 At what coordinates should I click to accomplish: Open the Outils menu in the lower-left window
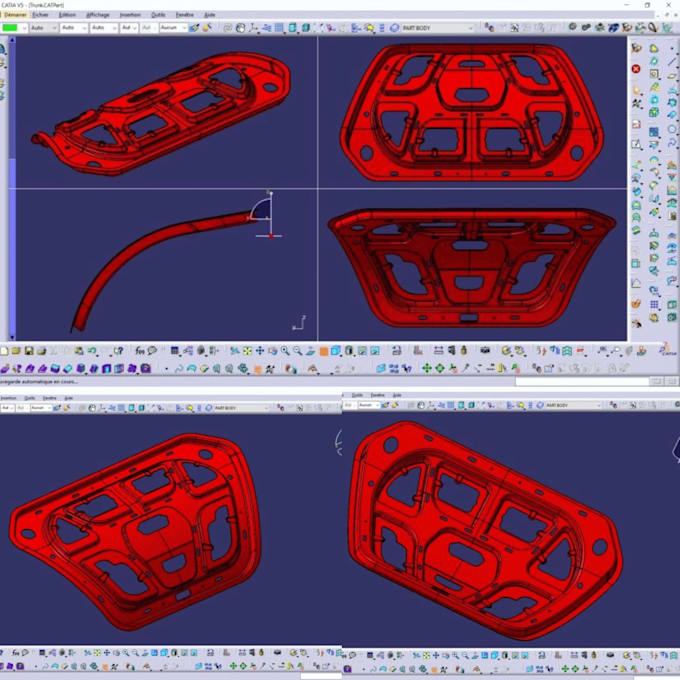point(29,398)
